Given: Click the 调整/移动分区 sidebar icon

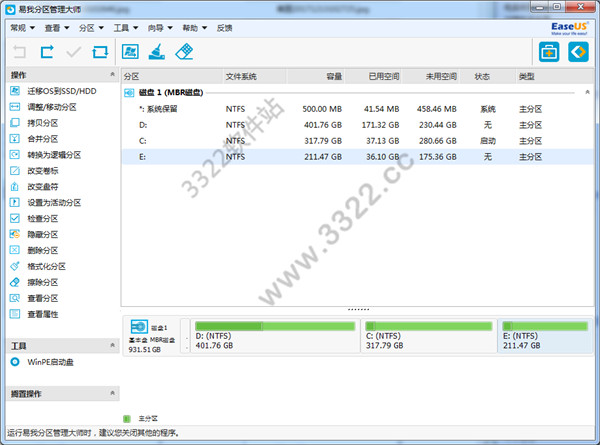Looking at the screenshot, I should (x=15, y=107).
